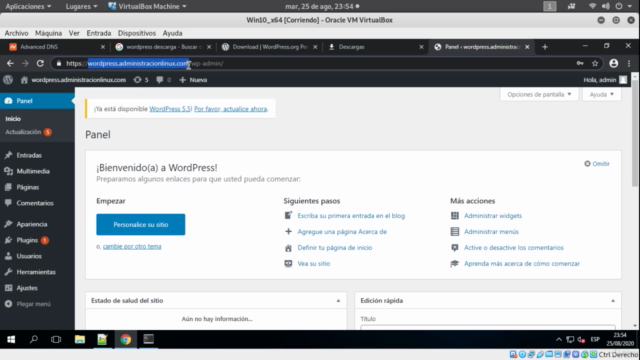
Task: Click Chrome icon in Windows taskbar
Action: [126, 339]
